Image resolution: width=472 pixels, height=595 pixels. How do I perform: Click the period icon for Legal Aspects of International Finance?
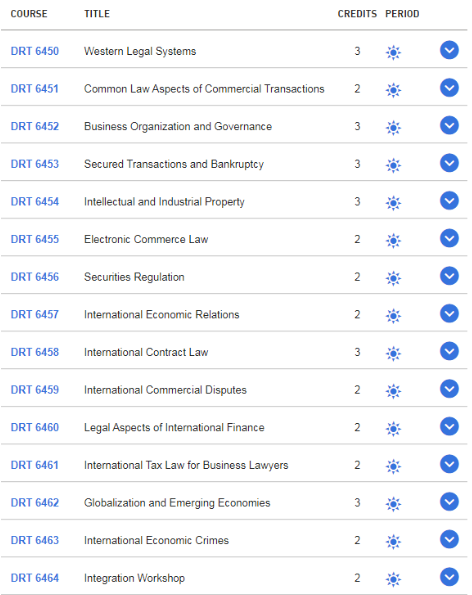pos(393,428)
